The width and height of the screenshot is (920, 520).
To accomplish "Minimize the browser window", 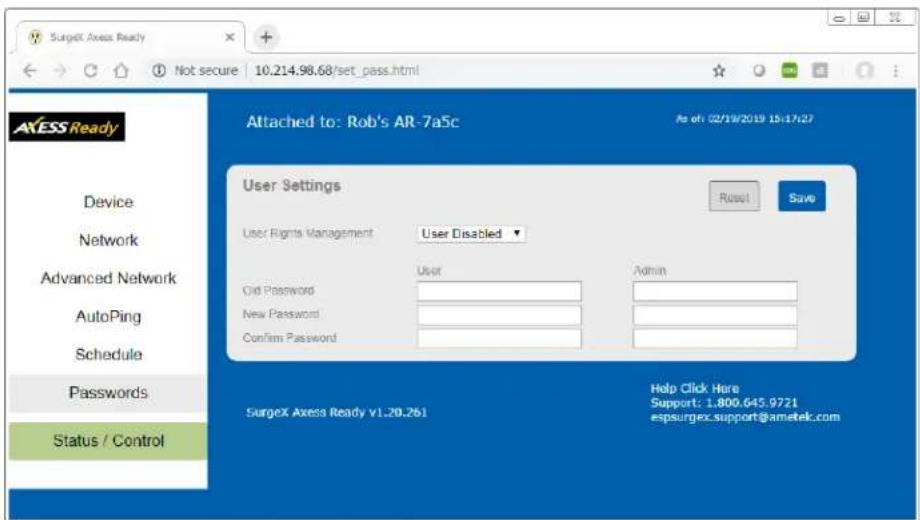I will point(839,18).
